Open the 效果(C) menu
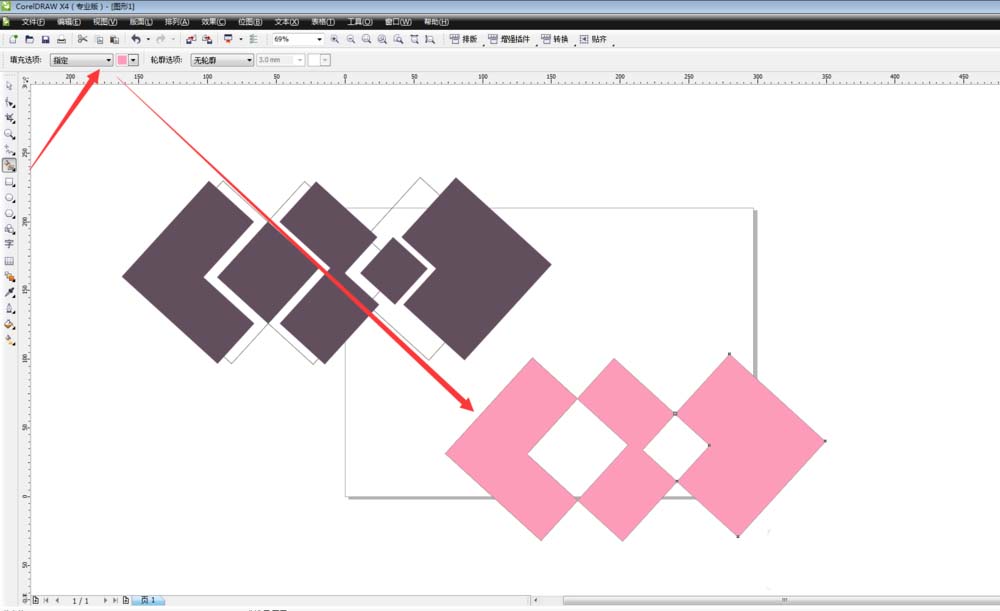Viewport: 1000px width, 611px height. click(214, 22)
